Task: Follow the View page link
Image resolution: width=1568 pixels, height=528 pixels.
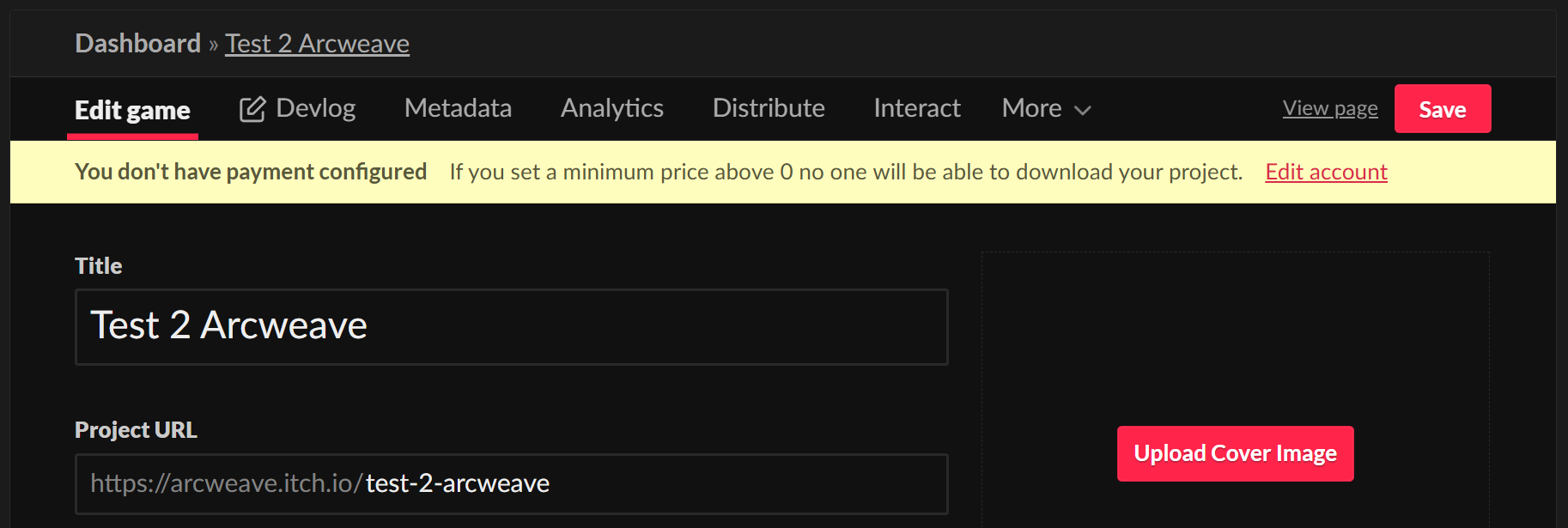Action: tap(1329, 108)
